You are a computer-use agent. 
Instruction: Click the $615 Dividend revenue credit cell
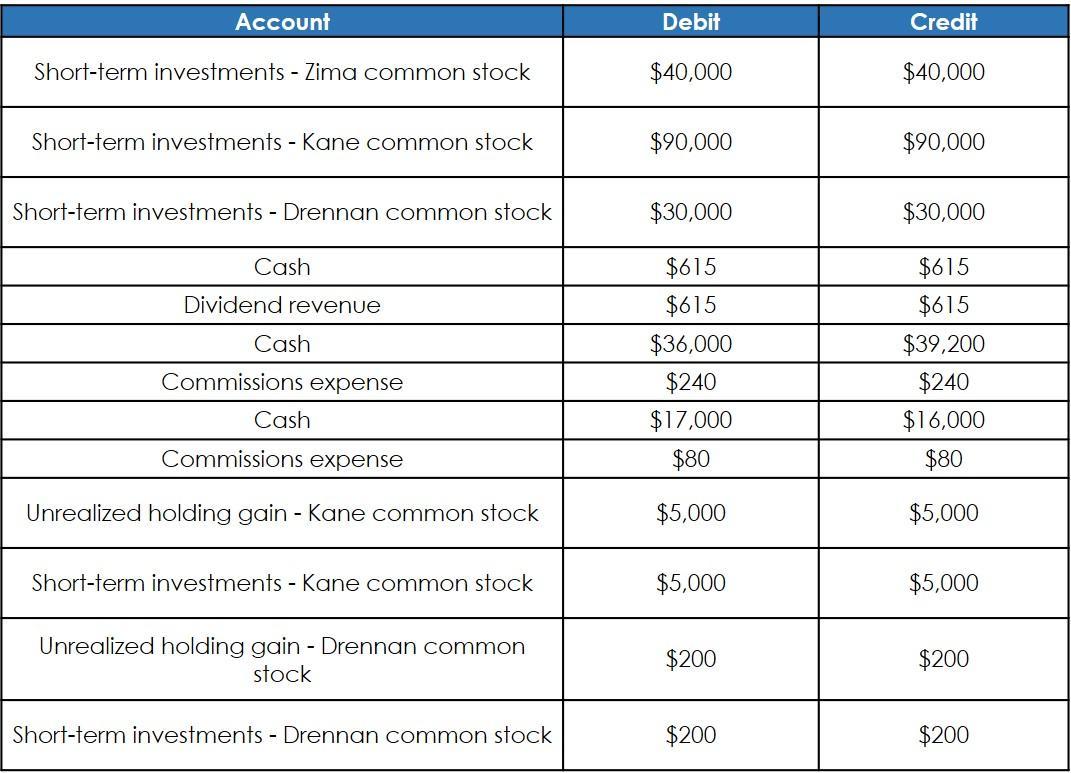pos(943,305)
